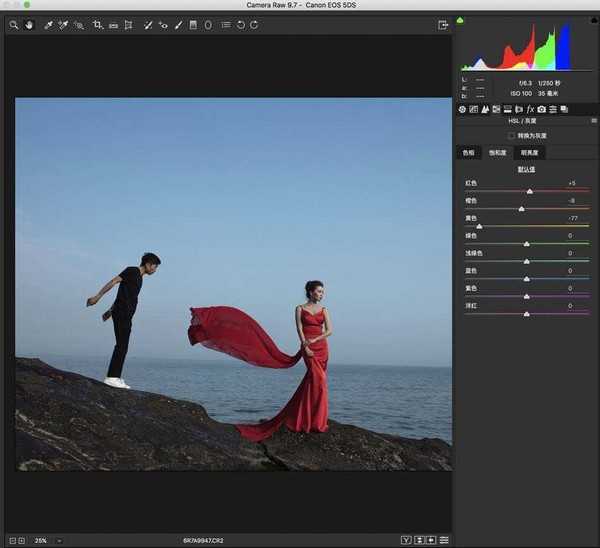
Task: Switch to the Luminance (明亮度) tab
Action: (529, 153)
